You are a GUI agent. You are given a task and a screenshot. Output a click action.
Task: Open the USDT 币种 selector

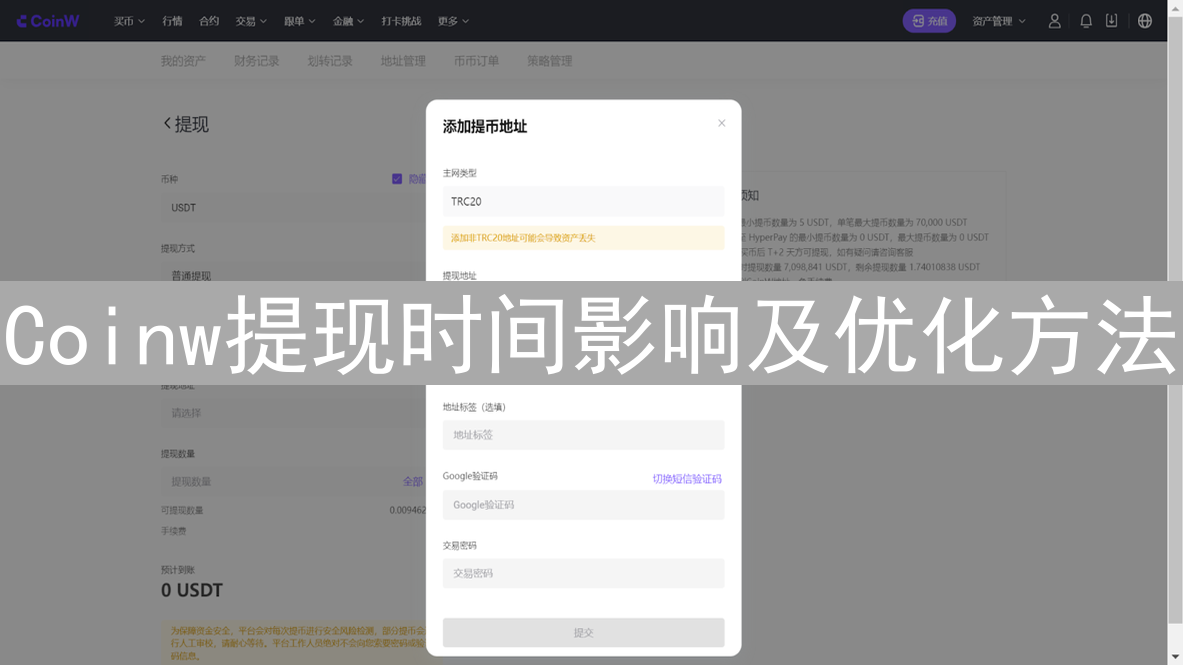(x=293, y=208)
